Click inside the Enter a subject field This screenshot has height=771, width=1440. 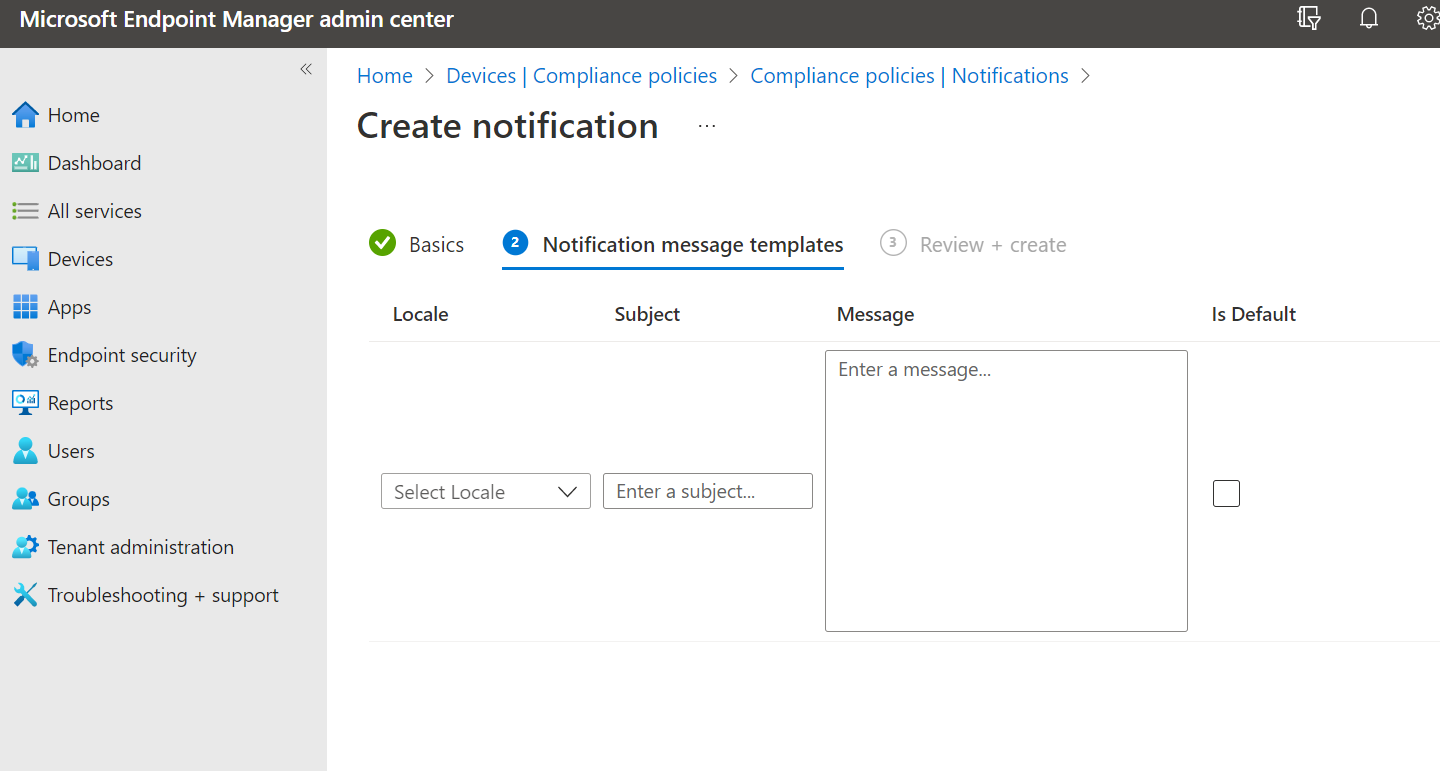707,491
